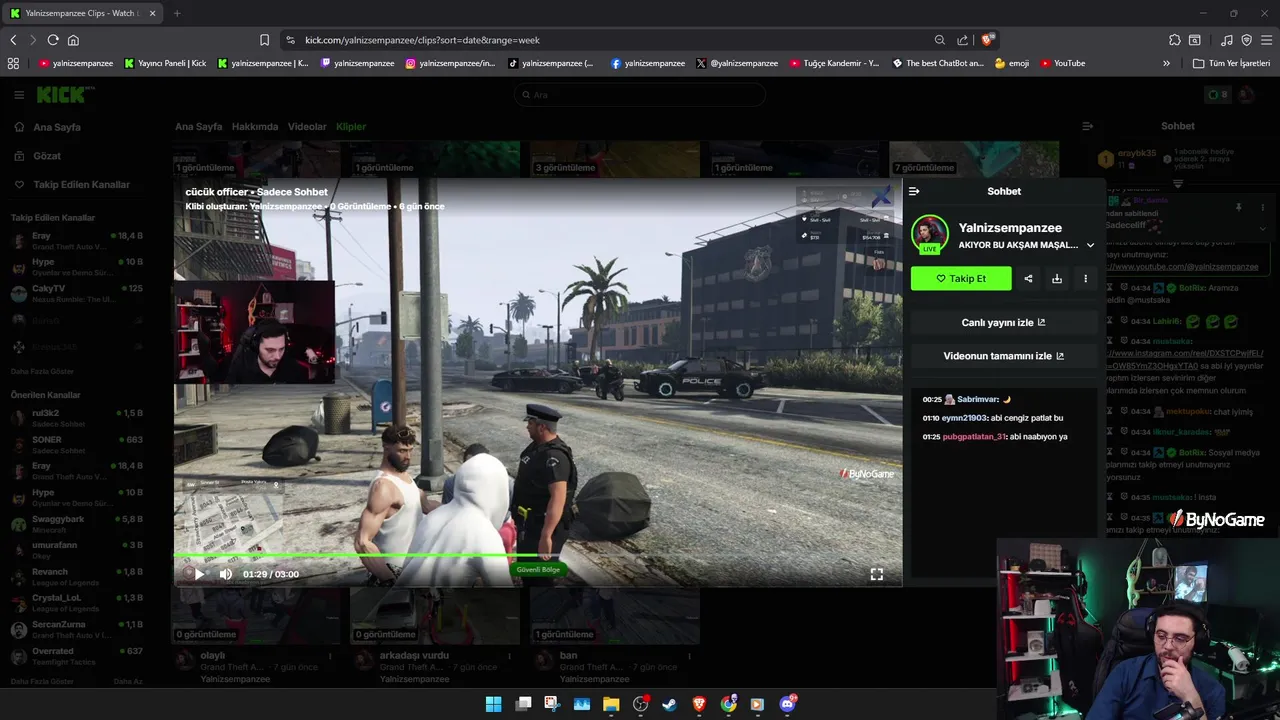1280x720 pixels.
Task: Go back with browser back arrow
Action: click(x=13, y=40)
